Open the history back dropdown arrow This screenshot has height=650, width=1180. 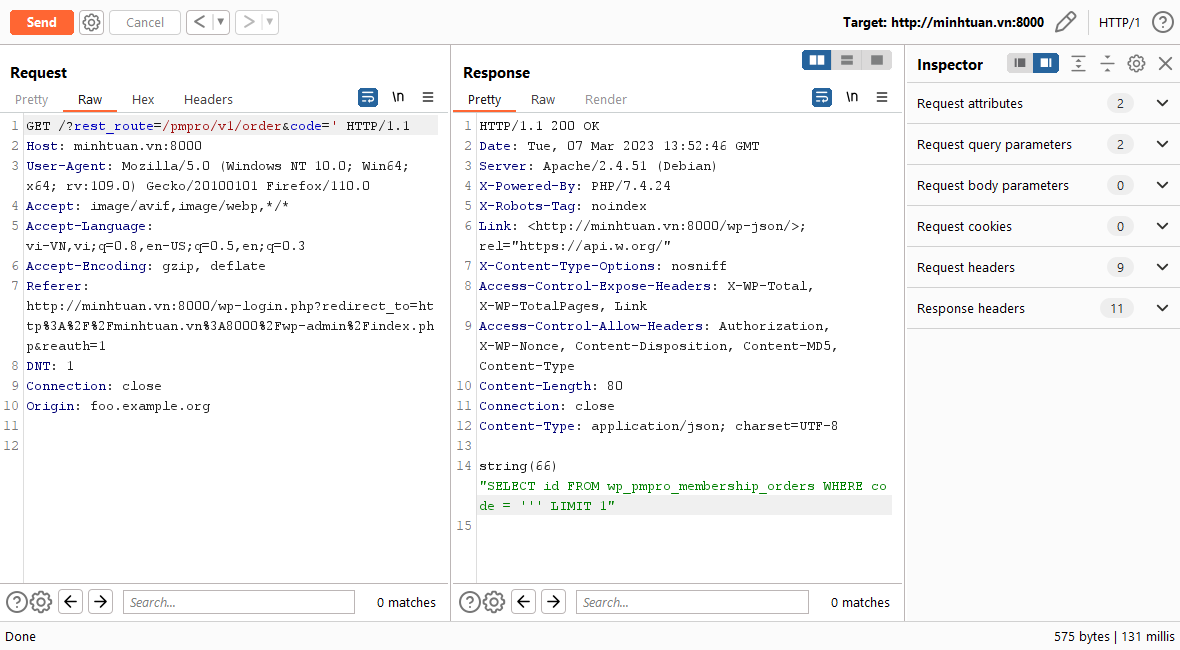click(220, 22)
